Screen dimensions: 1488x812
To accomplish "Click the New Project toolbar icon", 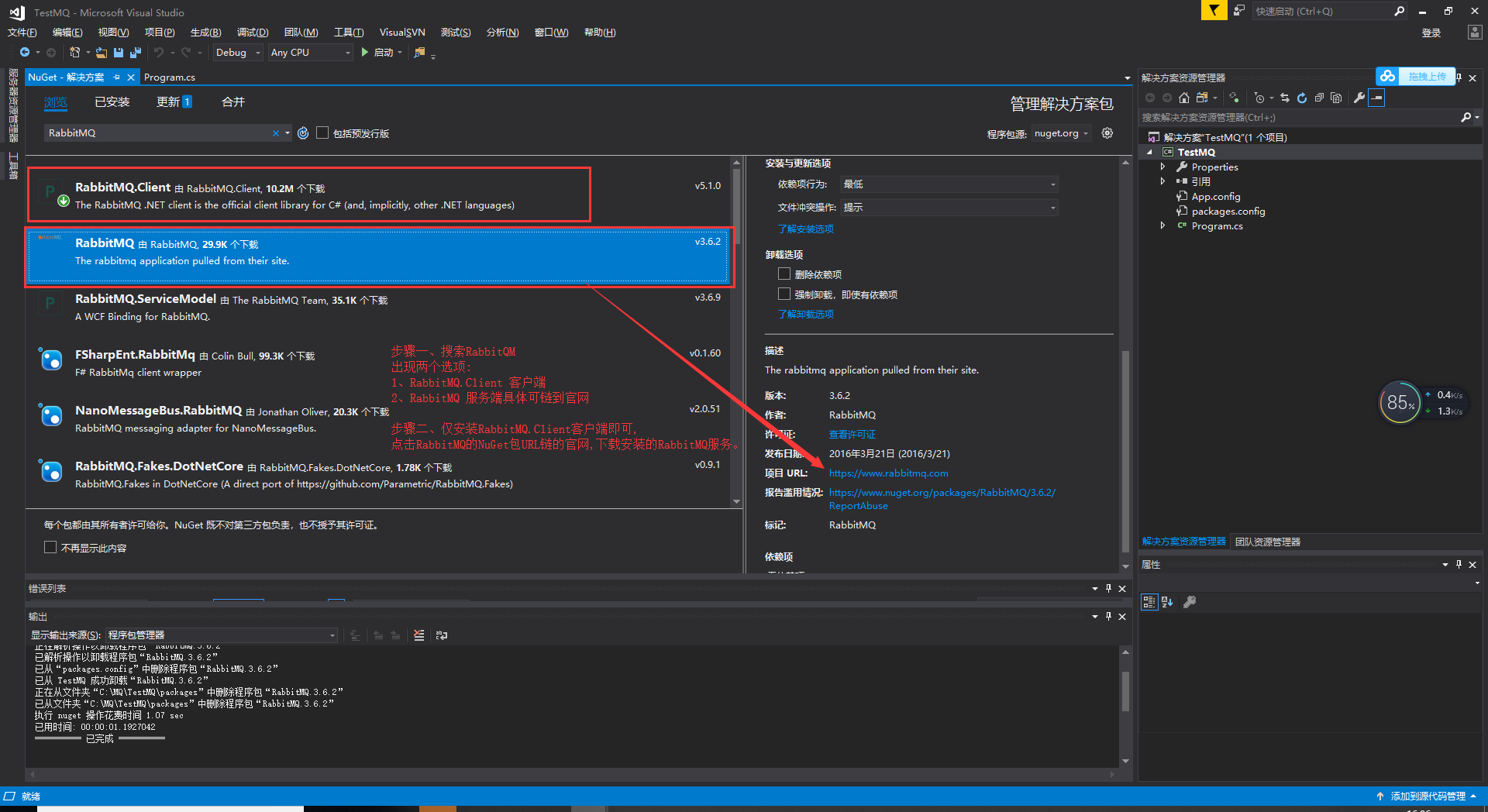I will coord(74,53).
